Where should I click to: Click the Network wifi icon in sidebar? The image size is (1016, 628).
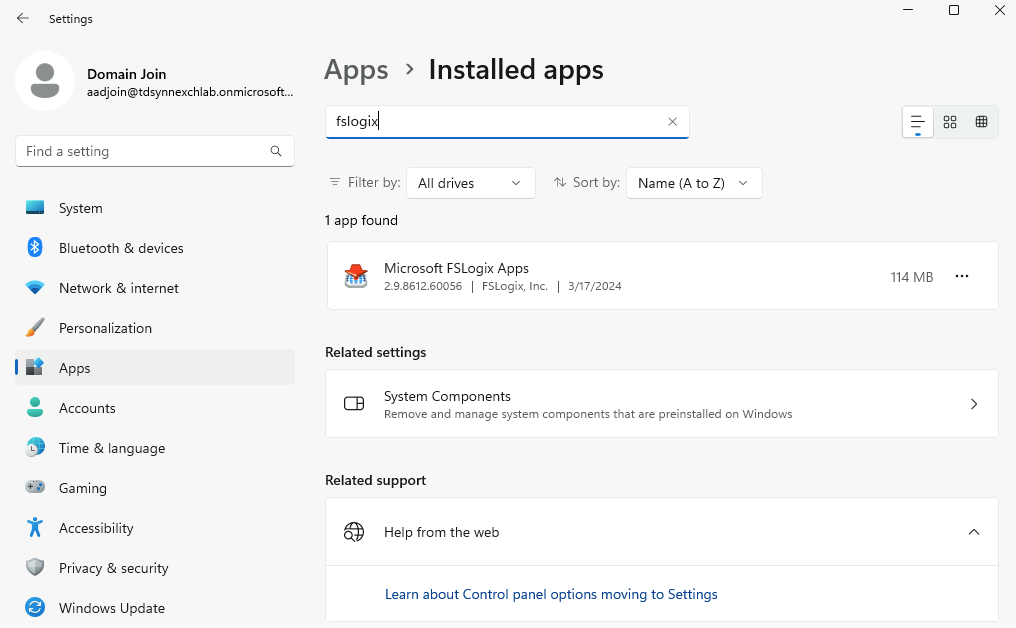tap(35, 287)
